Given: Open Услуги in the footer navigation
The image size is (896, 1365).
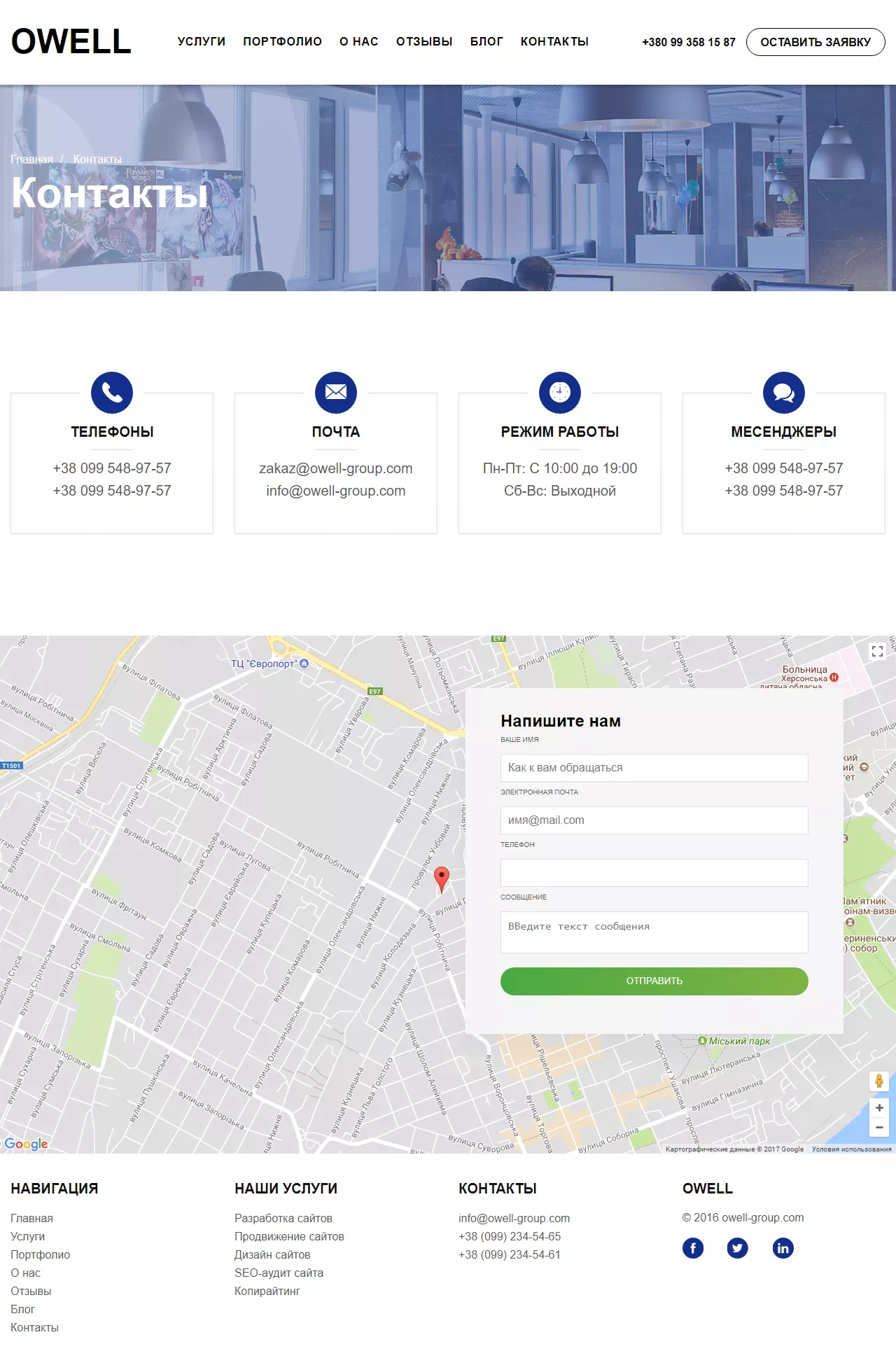Looking at the screenshot, I should [27, 1237].
